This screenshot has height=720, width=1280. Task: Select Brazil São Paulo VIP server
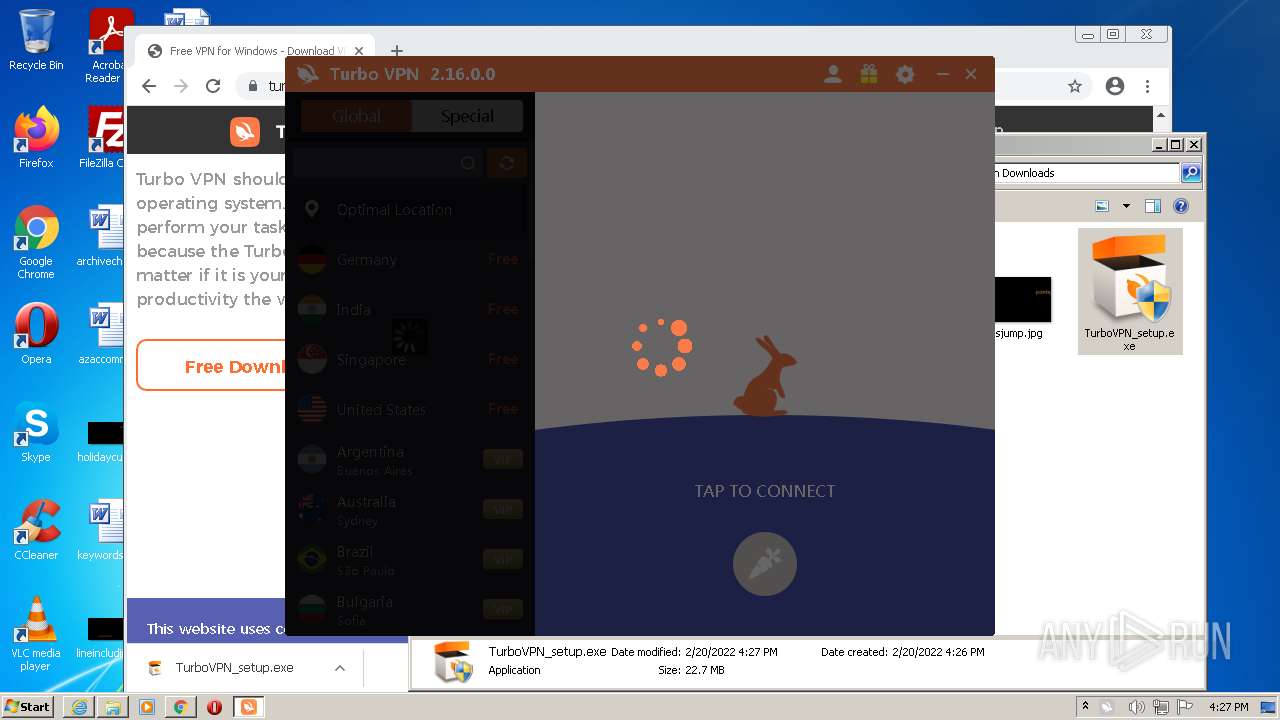(x=410, y=560)
